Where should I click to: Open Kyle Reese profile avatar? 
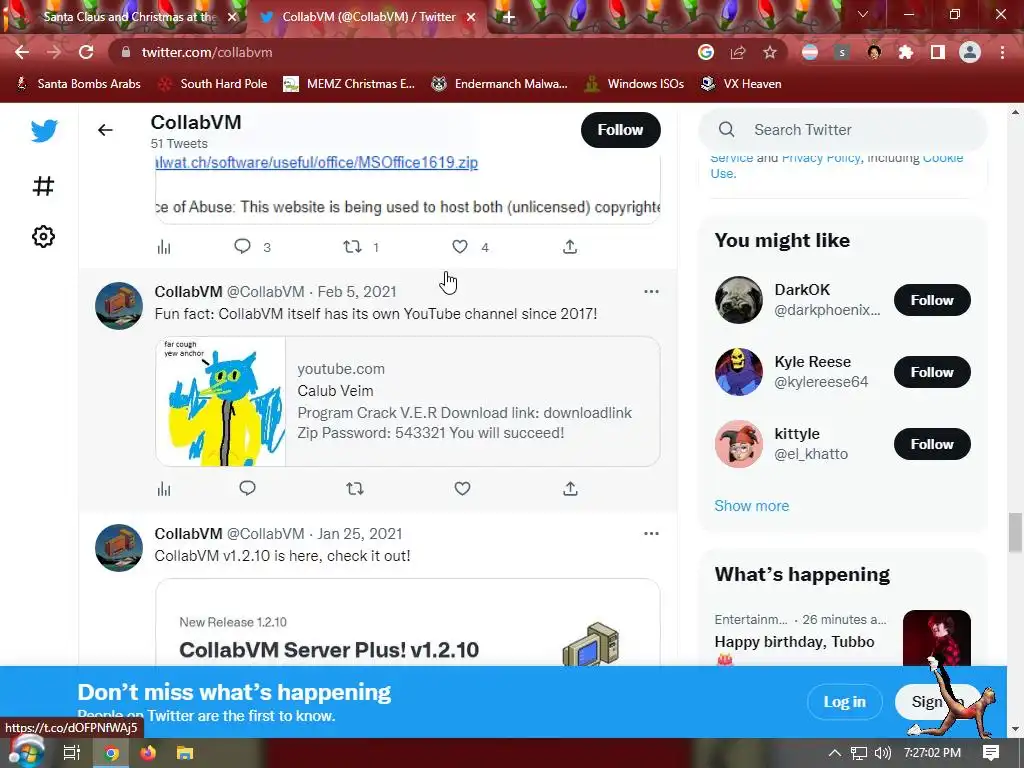point(739,372)
